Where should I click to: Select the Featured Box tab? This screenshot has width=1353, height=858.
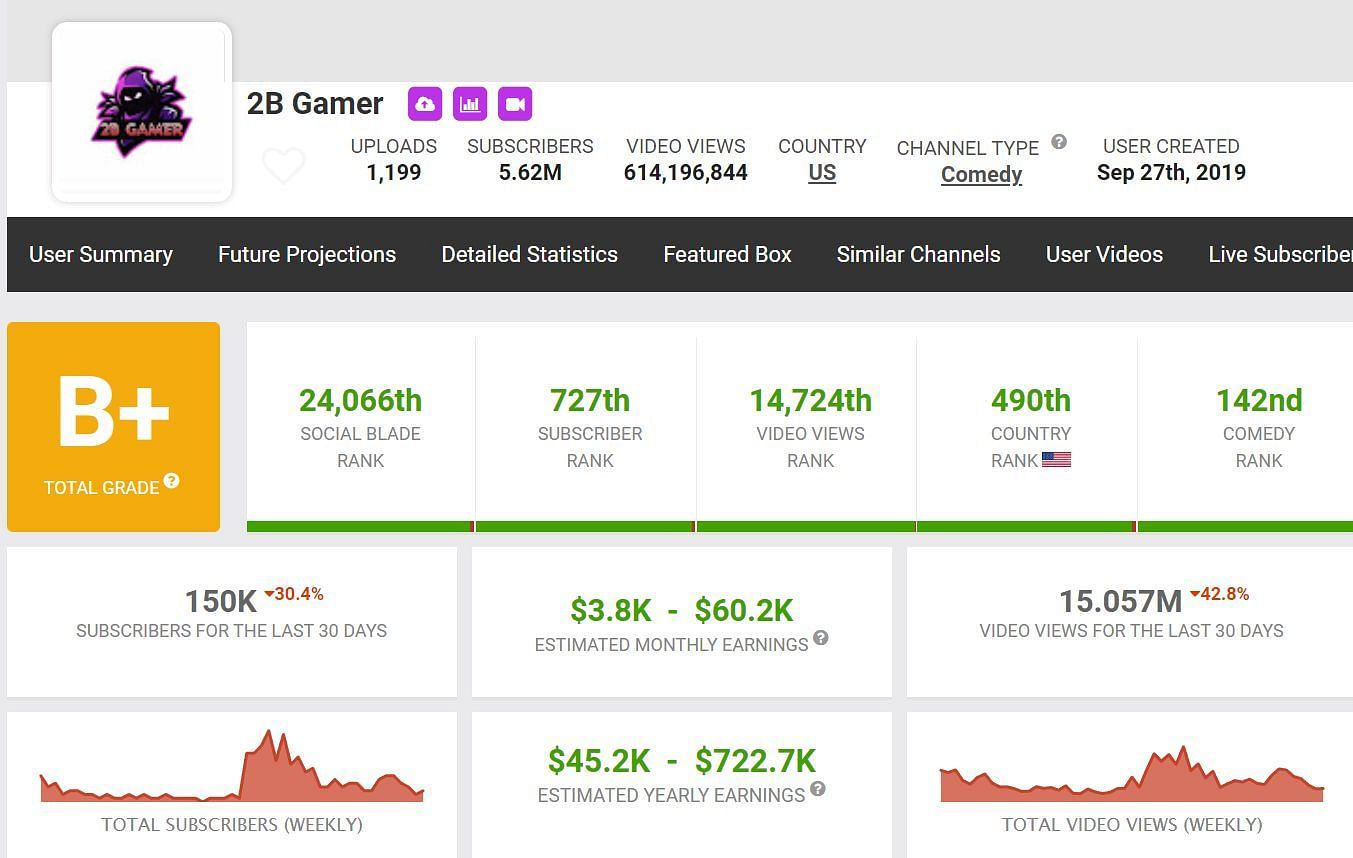point(727,255)
